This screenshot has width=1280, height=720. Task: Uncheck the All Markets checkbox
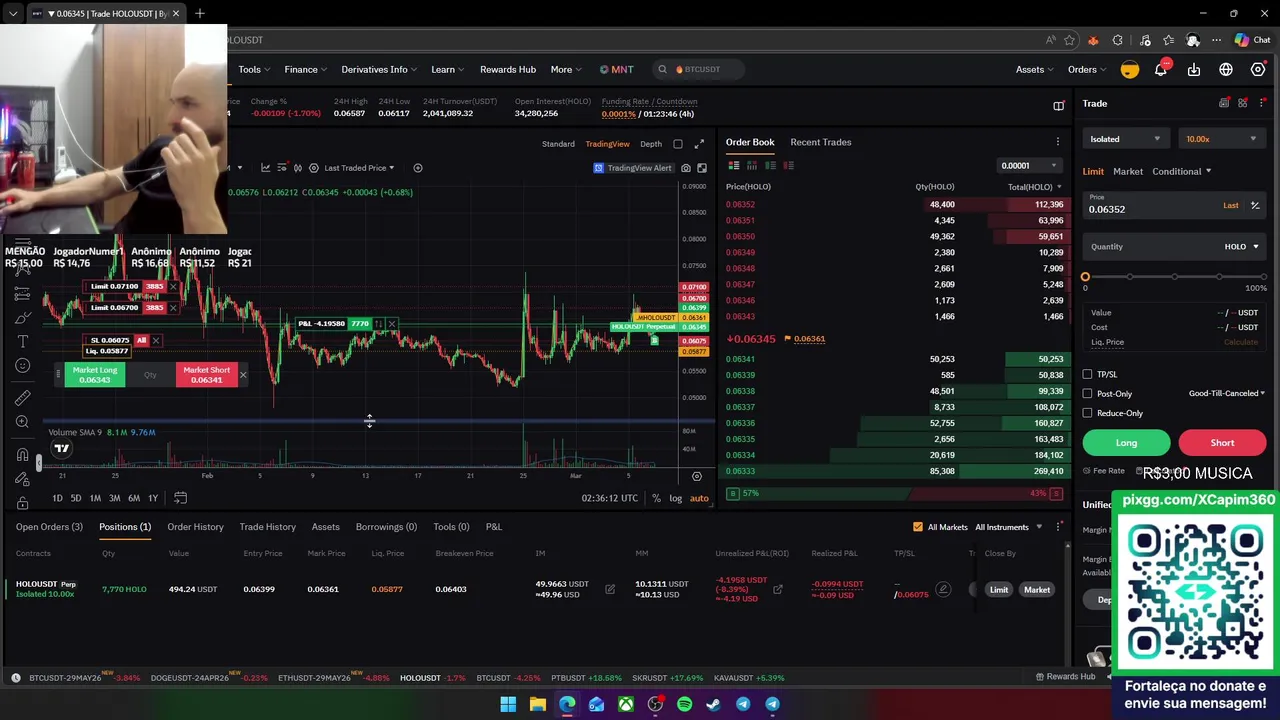(x=918, y=527)
